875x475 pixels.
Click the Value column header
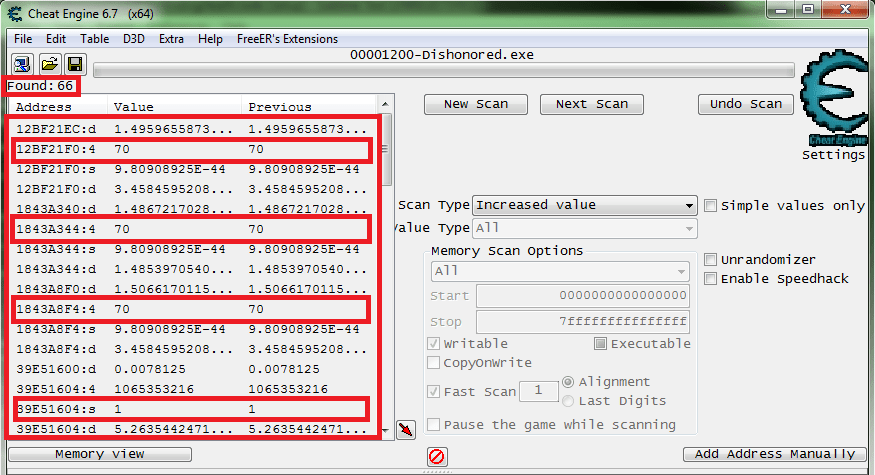[174, 107]
